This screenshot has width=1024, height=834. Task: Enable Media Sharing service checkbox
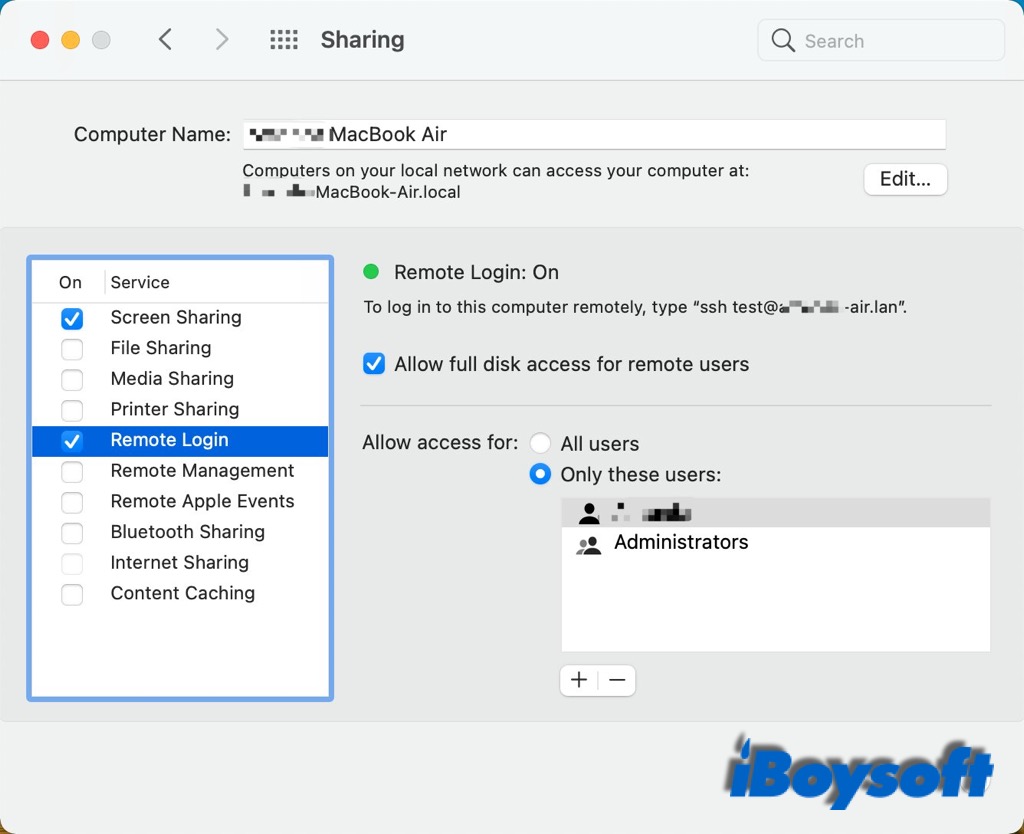pyautogui.click(x=72, y=379)
